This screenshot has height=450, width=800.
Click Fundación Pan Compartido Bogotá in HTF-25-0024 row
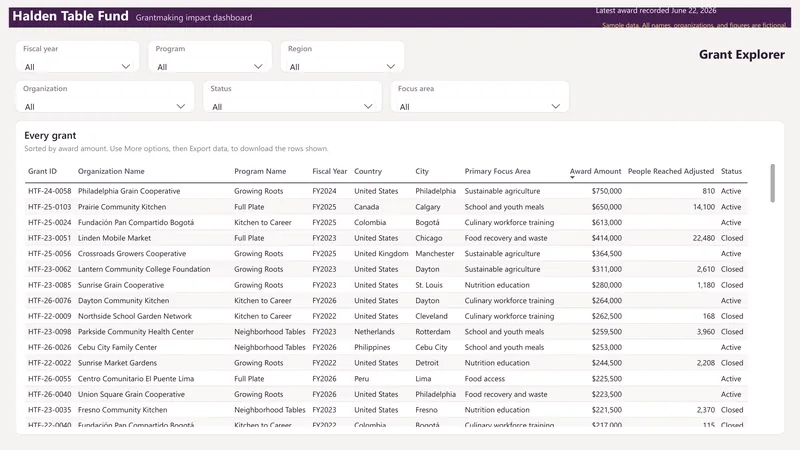tap(136, 222)
